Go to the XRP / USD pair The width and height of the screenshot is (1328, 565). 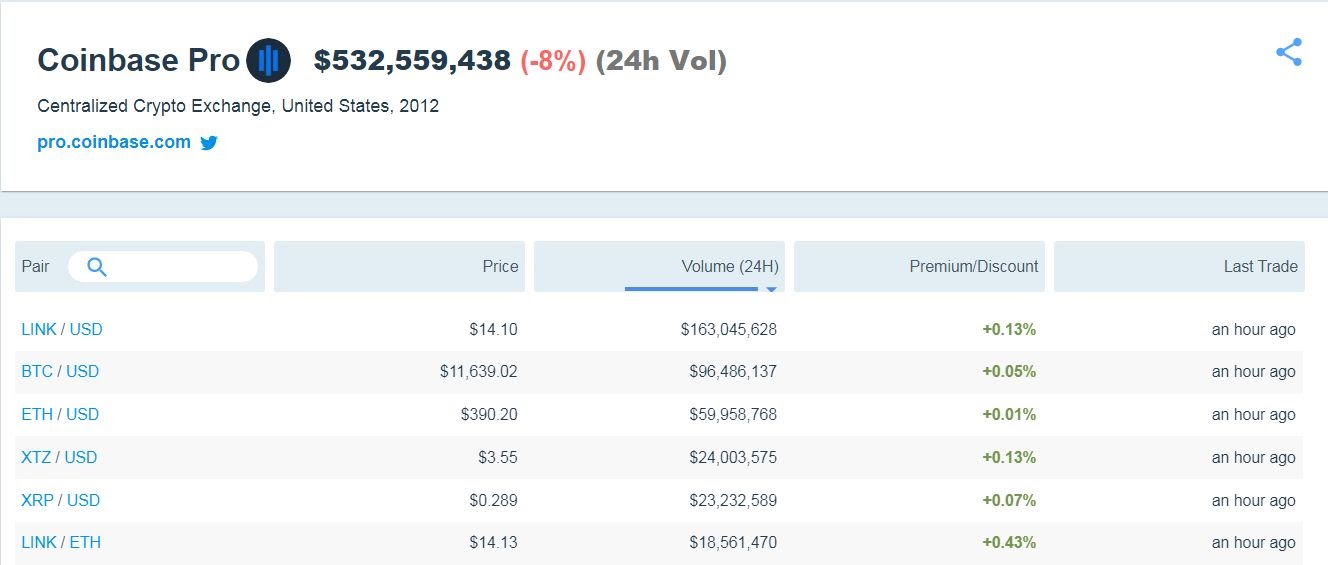[x=61, y=500]
